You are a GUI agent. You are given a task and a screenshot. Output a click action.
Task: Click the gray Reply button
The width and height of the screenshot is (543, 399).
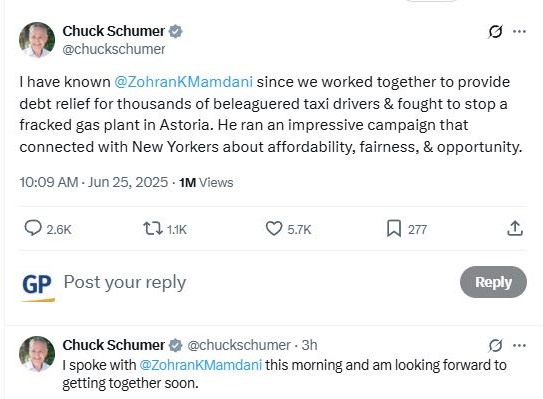click(493, 282)
